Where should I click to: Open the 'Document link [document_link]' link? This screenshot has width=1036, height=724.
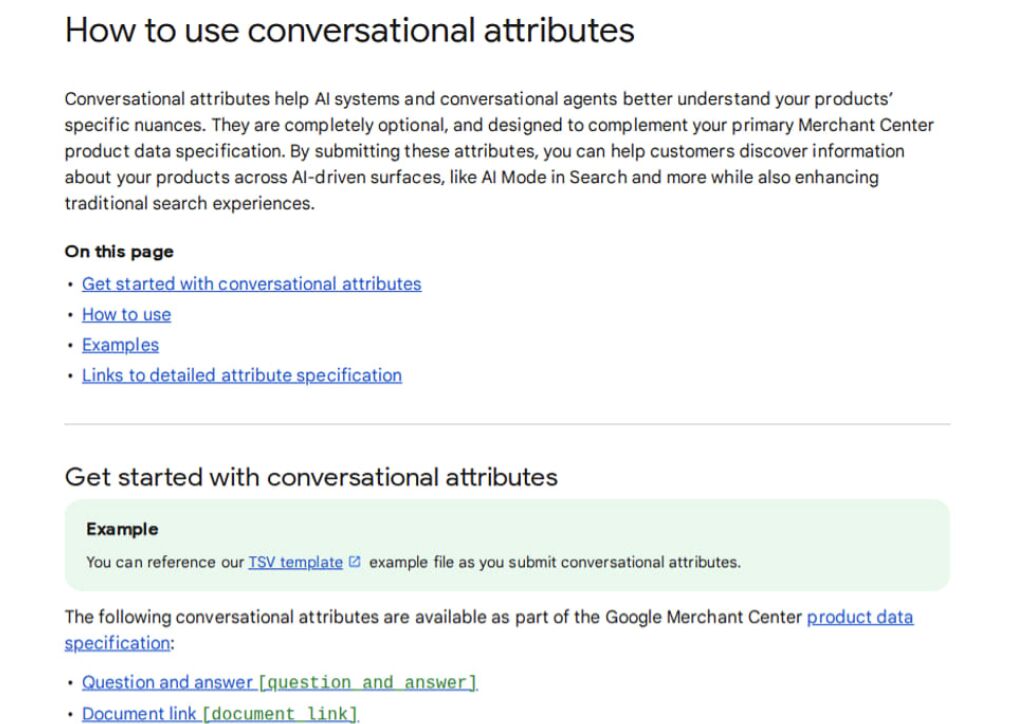point(220,713)
